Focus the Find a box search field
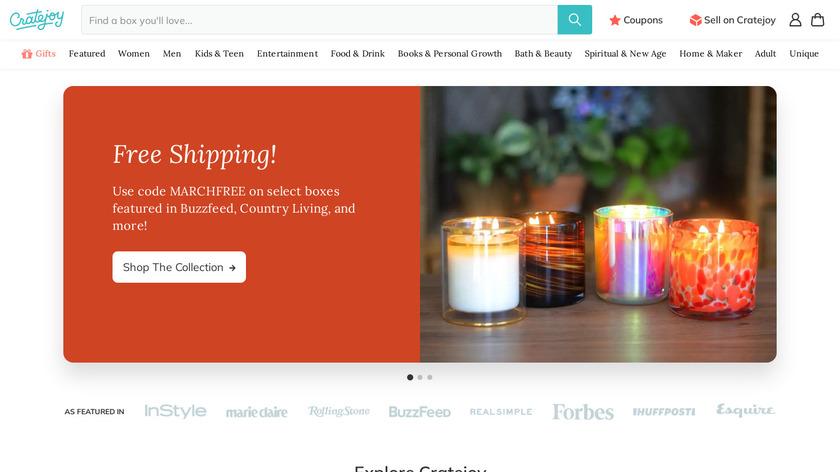 click(x=319, y=20)
